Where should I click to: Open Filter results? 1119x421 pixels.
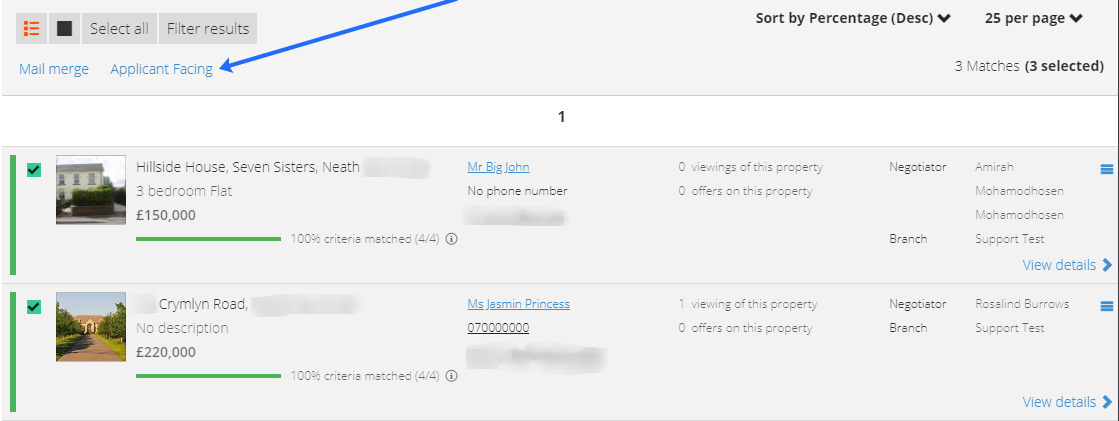[x=208, y=29]
